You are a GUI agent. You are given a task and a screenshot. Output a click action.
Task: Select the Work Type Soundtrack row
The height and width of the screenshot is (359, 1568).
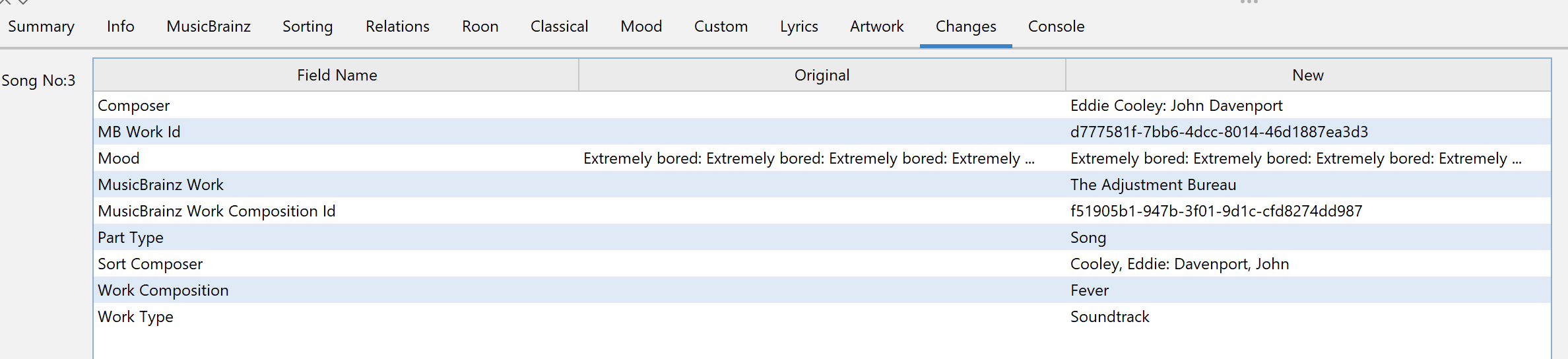pos(822,317)
